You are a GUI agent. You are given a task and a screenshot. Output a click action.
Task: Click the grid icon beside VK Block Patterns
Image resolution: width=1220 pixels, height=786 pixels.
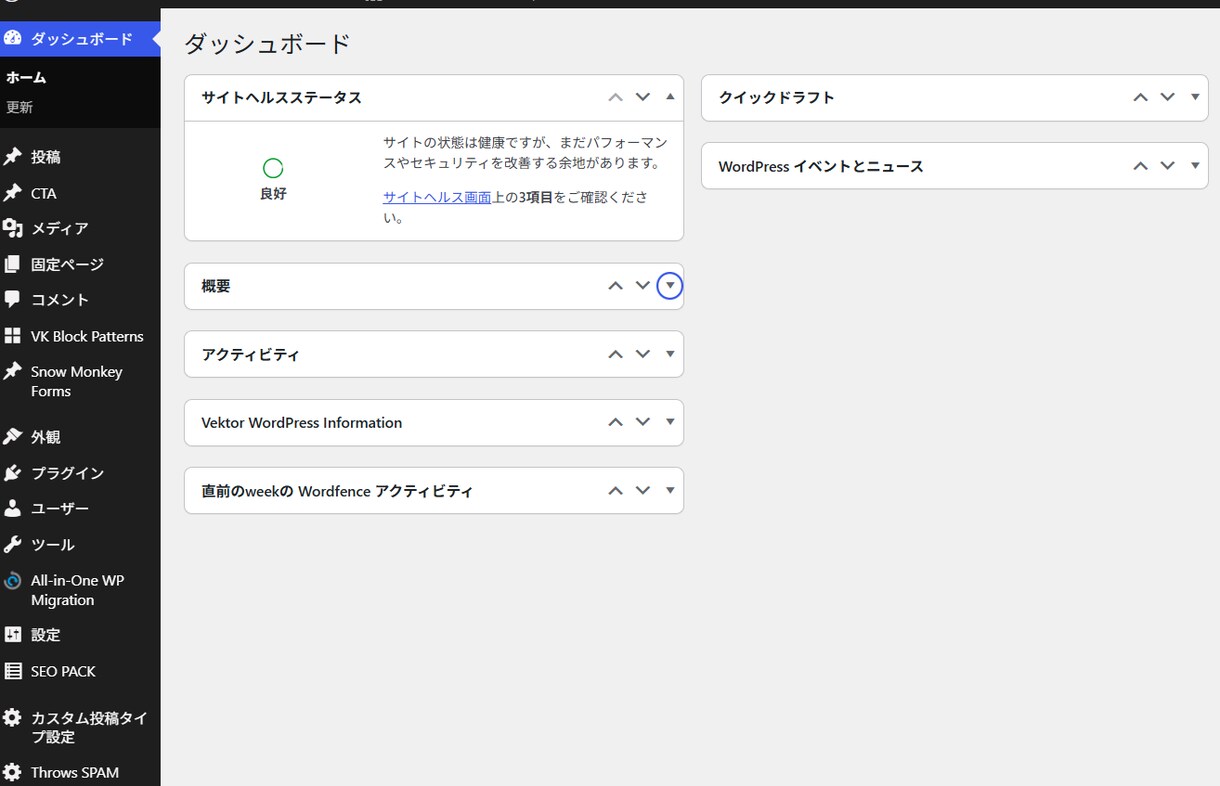pos(12,336)
